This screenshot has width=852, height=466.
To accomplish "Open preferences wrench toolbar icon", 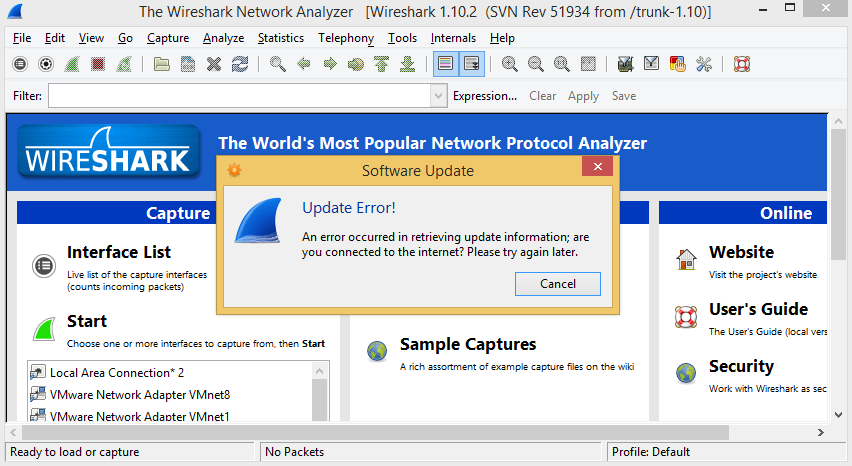I will [704, 64].
